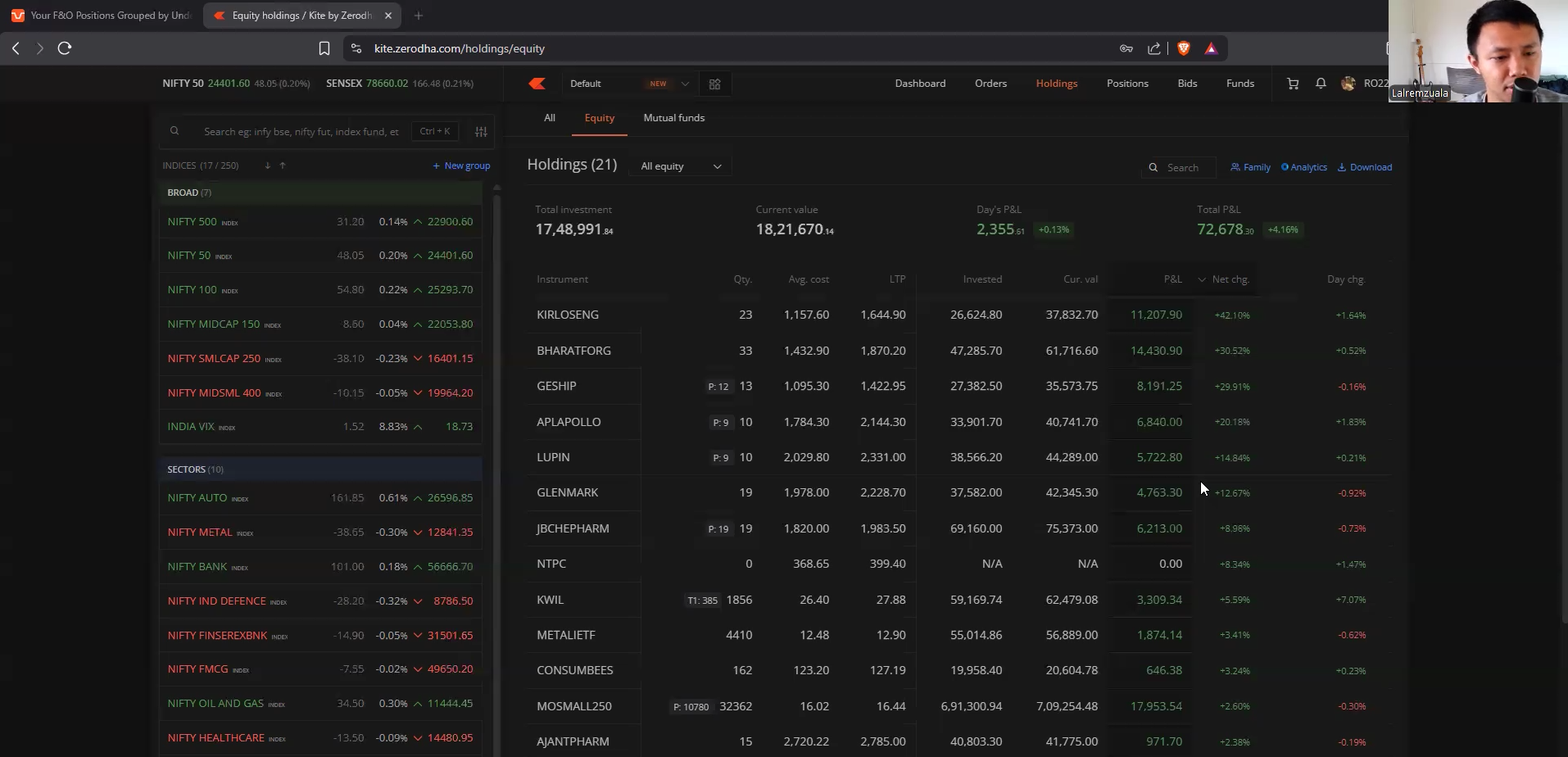Open the Bids page
The image size is (1568, 757).
1187,84
